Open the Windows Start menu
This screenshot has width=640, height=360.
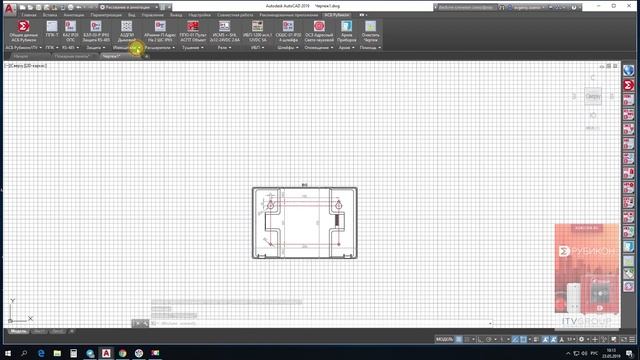click(8, 353)
